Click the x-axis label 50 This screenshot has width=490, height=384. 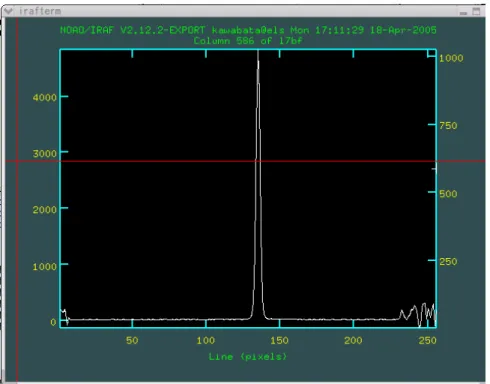click(x=132, y=340)
